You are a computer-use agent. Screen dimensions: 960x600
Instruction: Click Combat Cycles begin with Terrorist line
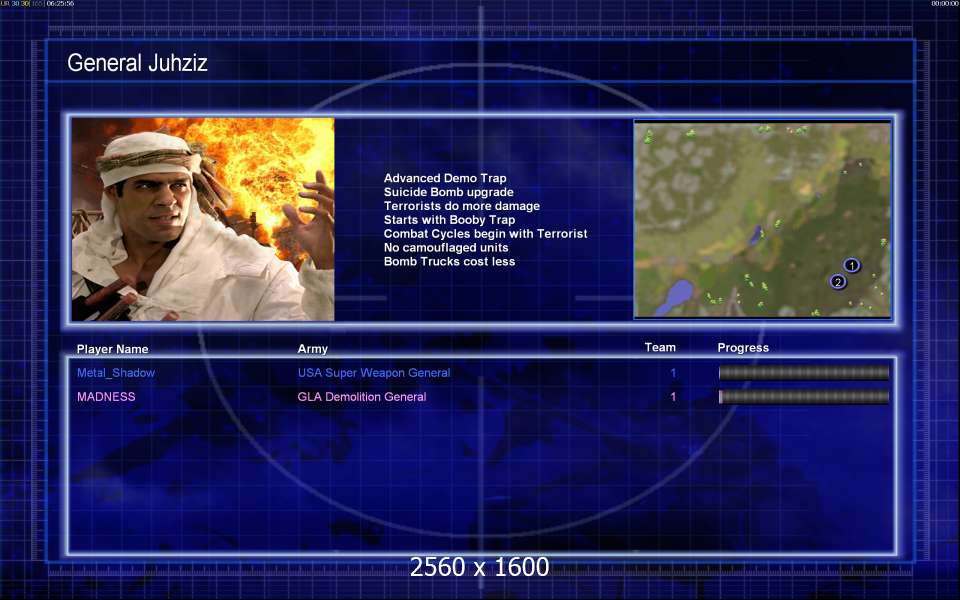pyautogui.click(x=485, y=234)
